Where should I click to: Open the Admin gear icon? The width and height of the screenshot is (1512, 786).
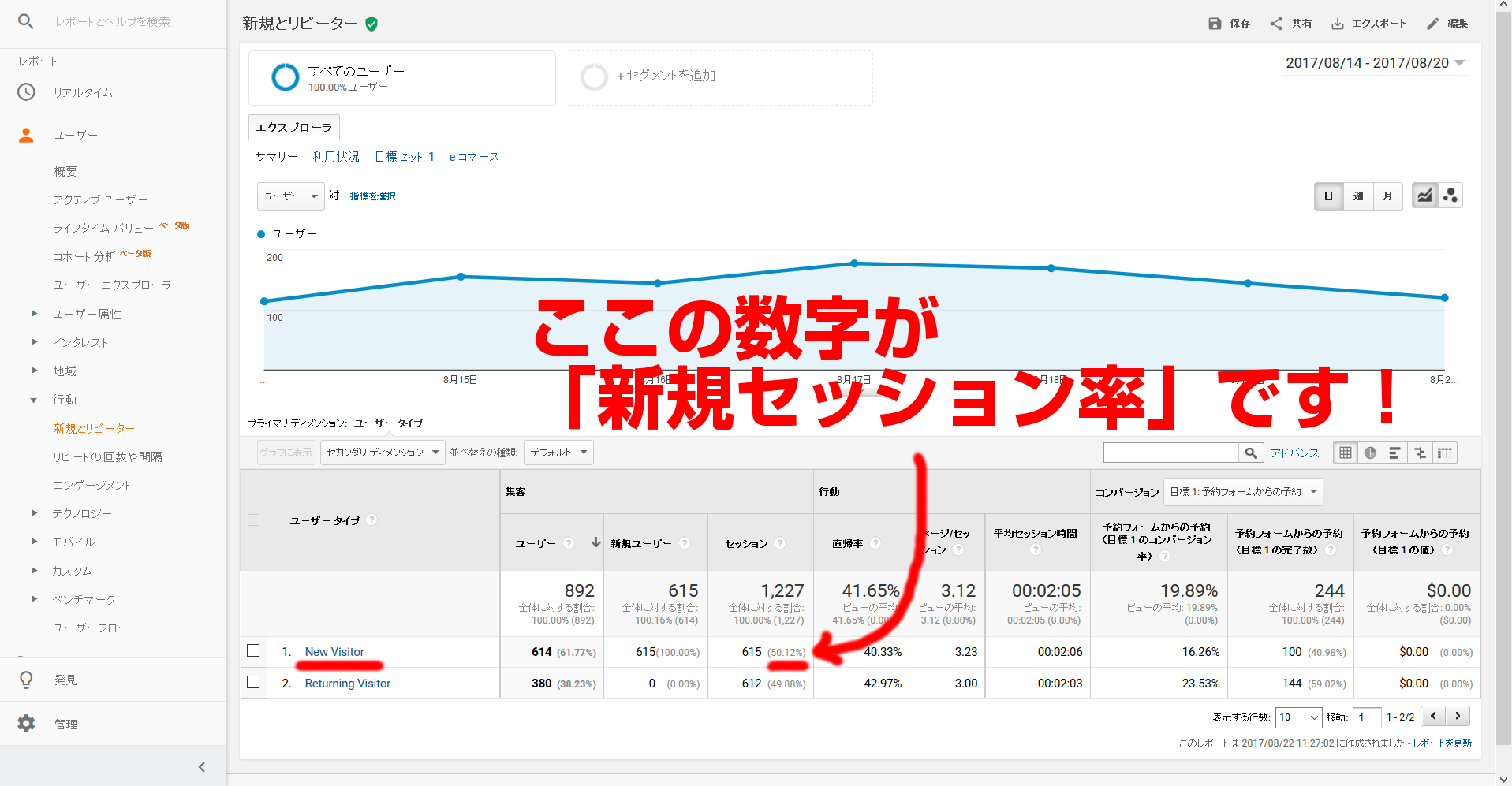coord(26,724)
